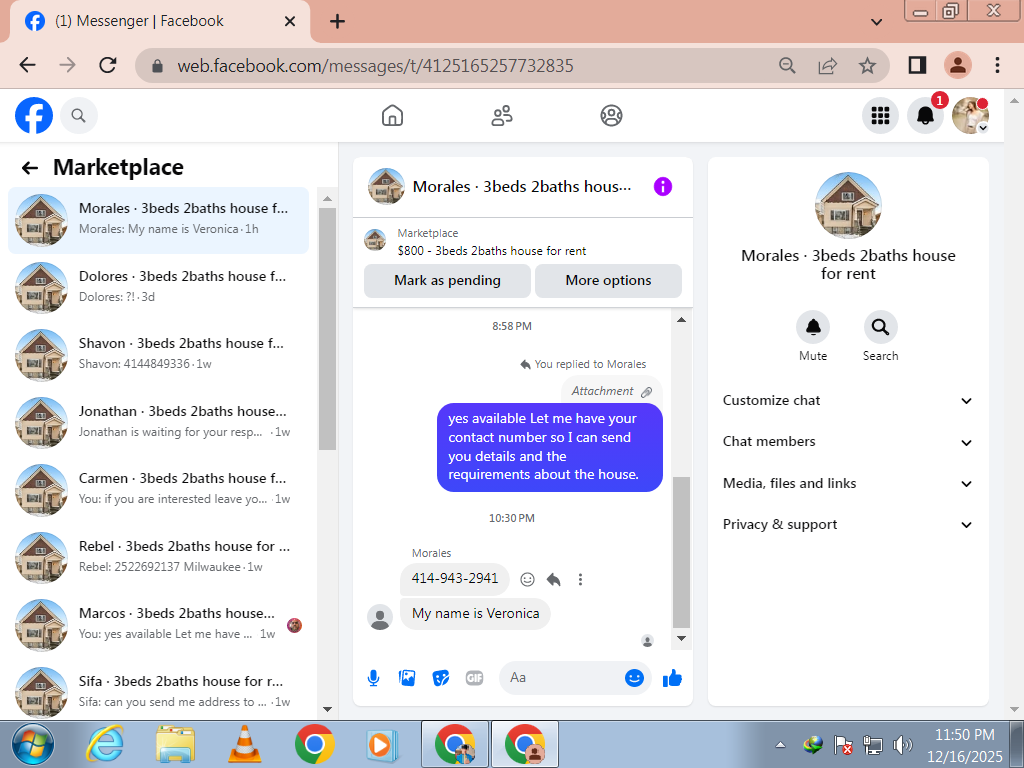Image resolution: width=1024 pixels, height=768 pixels.
Task: Launch Internet Explorer from taskbar
Action: (x=105, y=744)
